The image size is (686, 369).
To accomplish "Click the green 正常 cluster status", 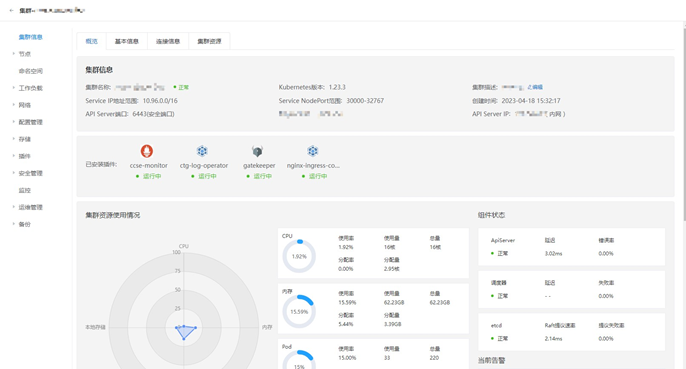I will (x=181, y=87).
